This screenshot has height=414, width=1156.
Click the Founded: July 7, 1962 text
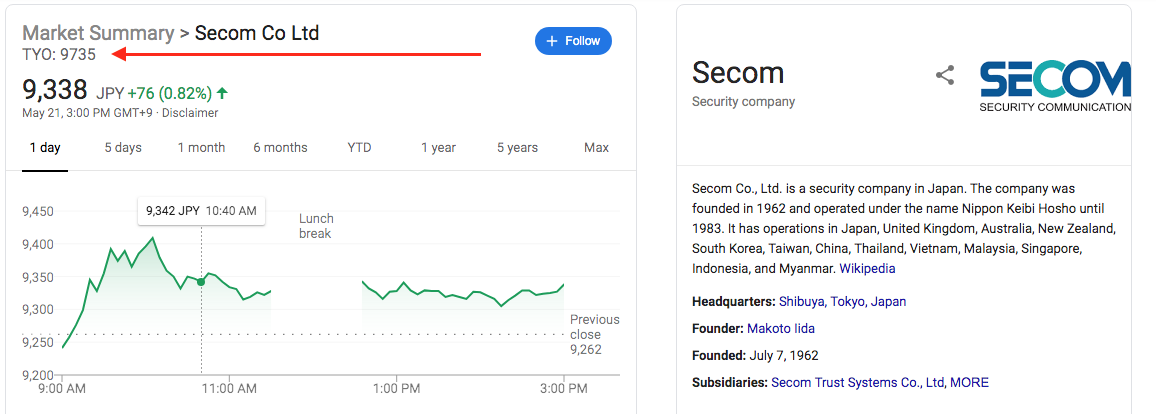pyautogui.click(x=755, y=356)
